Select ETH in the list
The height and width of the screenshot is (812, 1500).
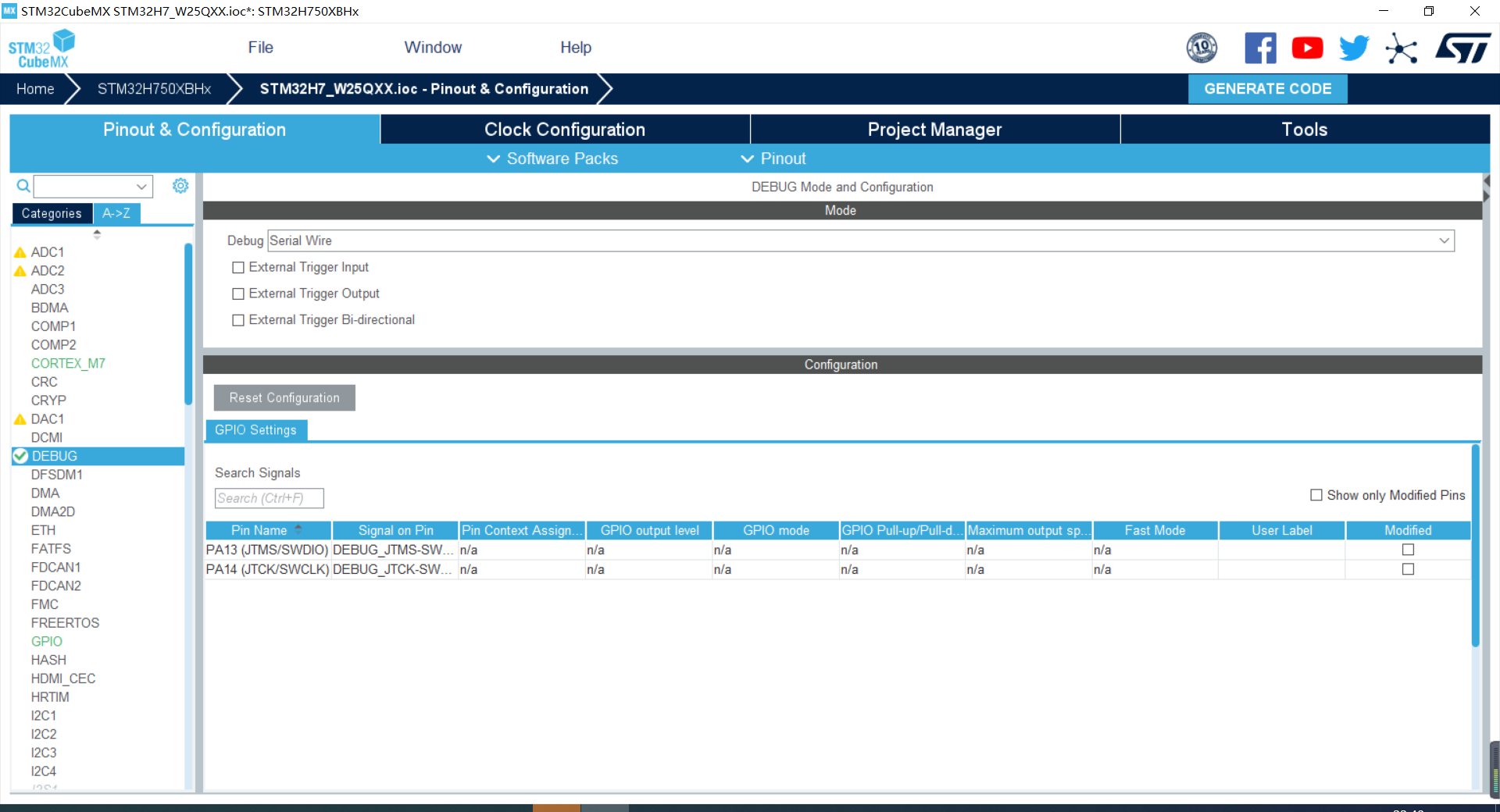click(43, 530)
